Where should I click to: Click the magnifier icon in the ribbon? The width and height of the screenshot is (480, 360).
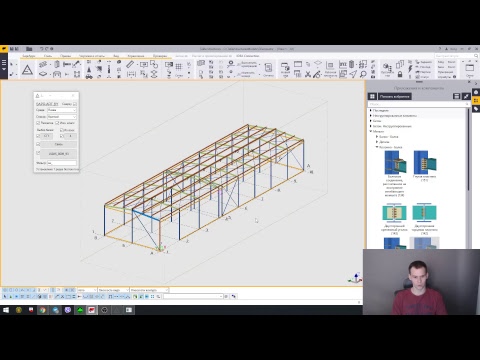pyautogui.click(x=363, y=74)
